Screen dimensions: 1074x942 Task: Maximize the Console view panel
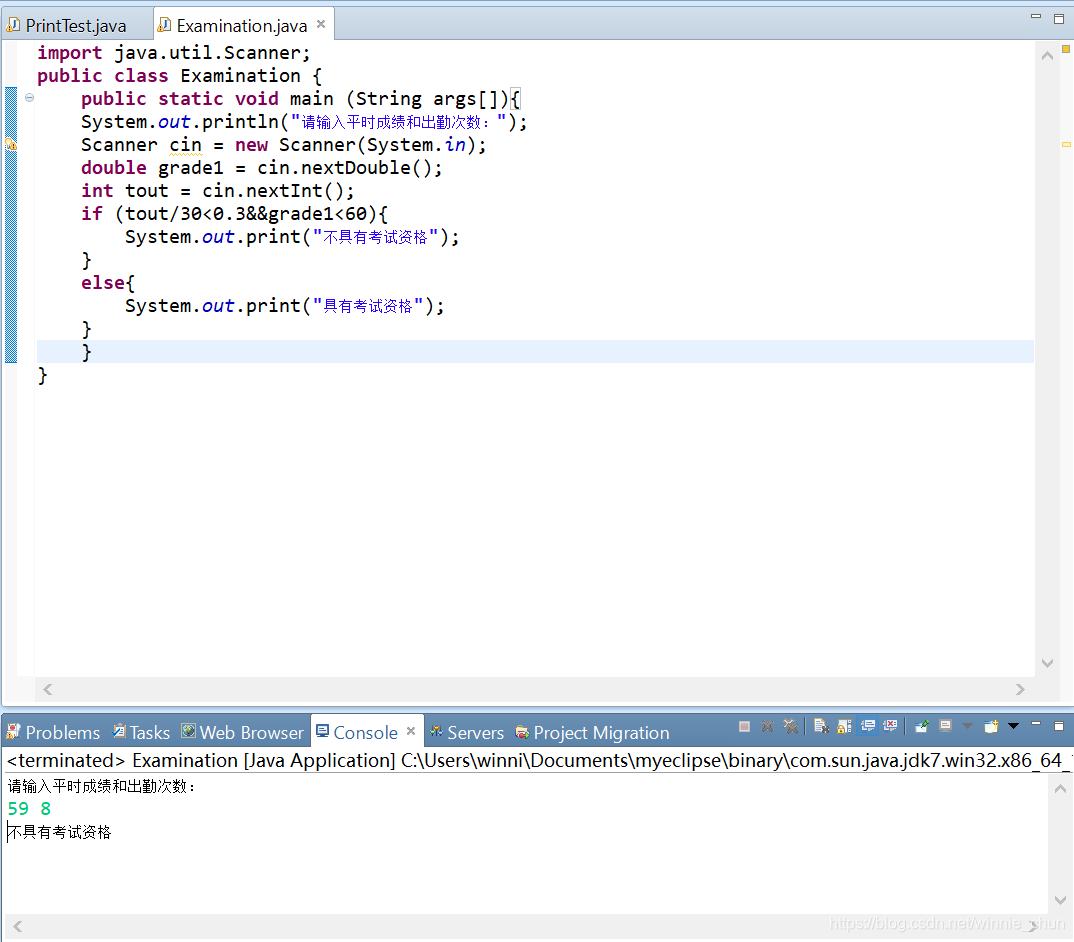[x=1059, y=726]
